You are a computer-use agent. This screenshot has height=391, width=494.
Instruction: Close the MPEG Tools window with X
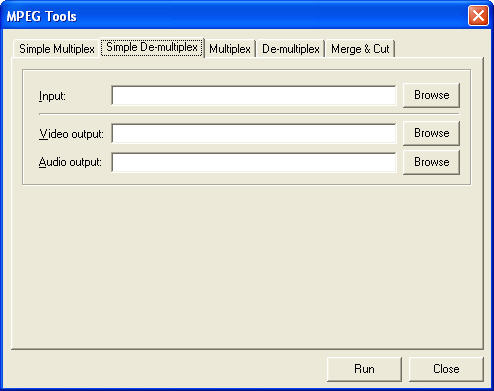tap(478, 16)
